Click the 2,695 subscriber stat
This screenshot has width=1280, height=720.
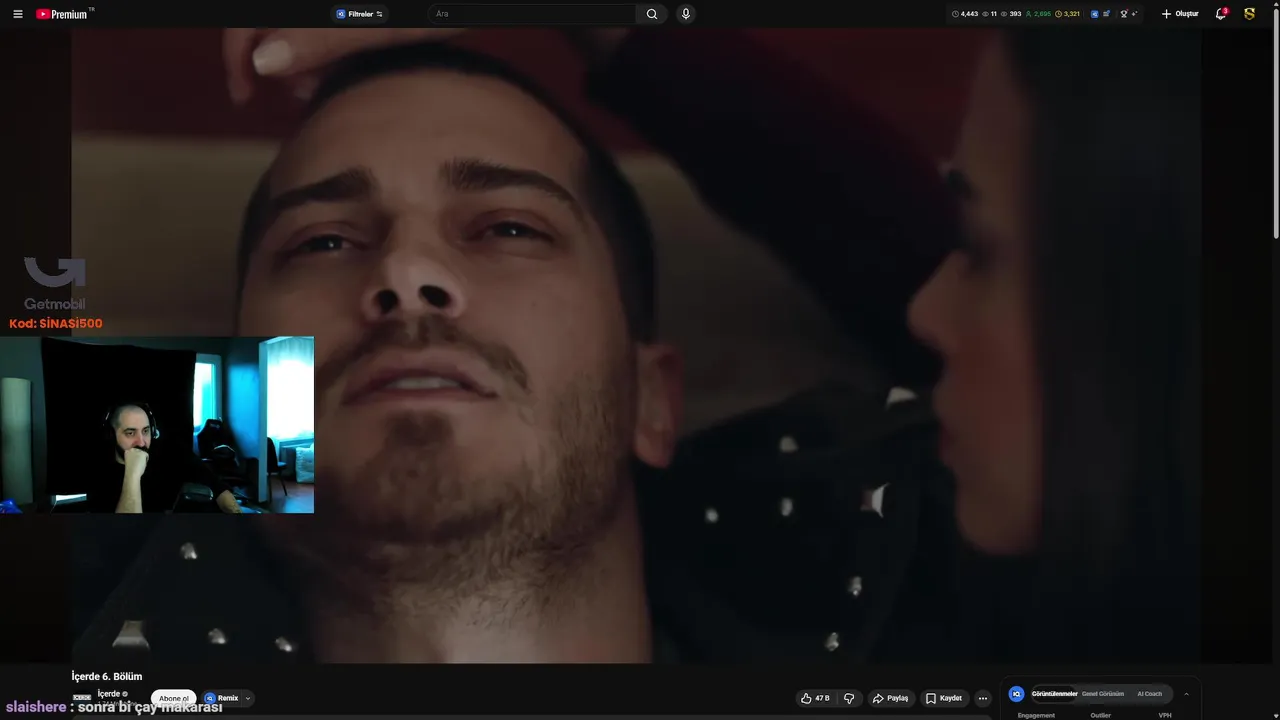click(1038, 14)
